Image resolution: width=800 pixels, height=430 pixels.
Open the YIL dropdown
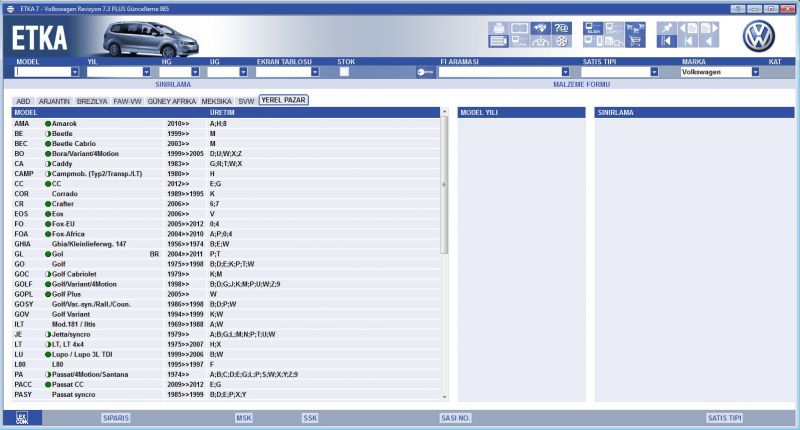(146, 72)
